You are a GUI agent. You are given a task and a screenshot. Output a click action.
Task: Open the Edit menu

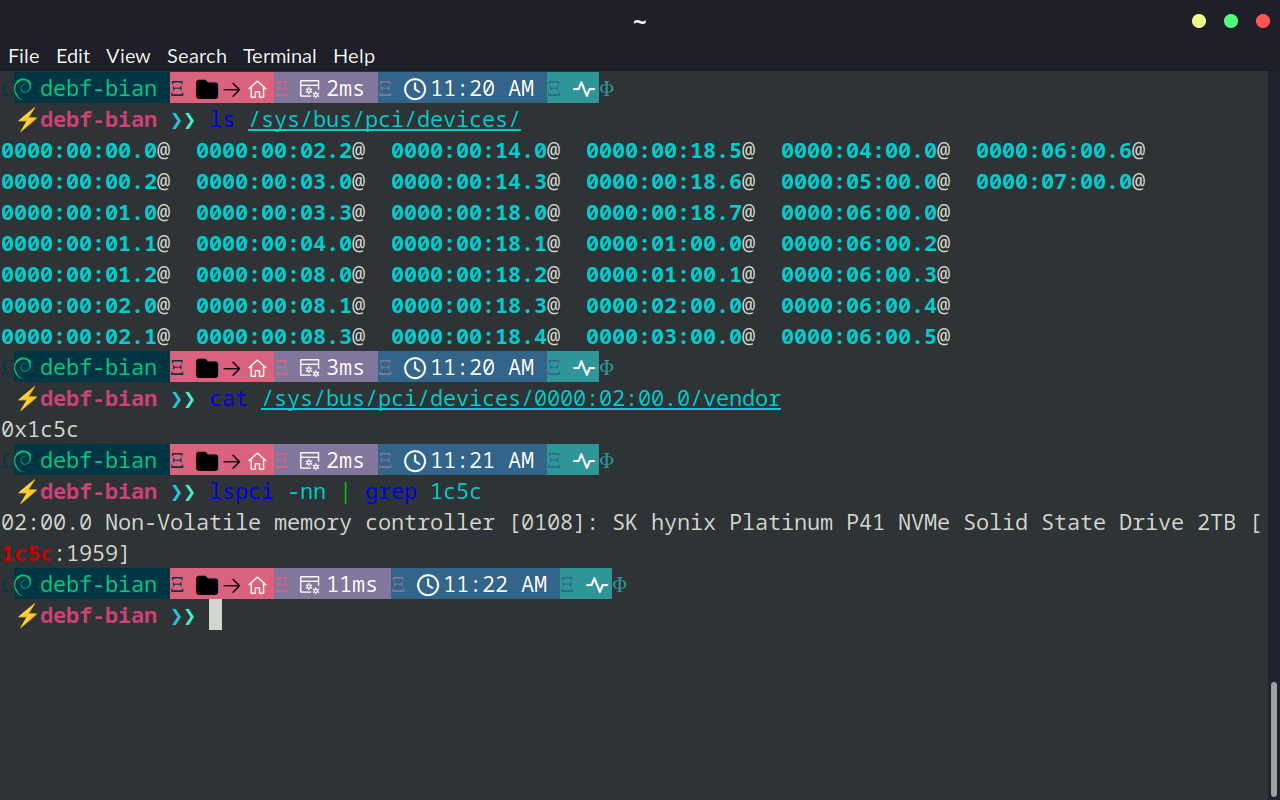pos(73,56)
